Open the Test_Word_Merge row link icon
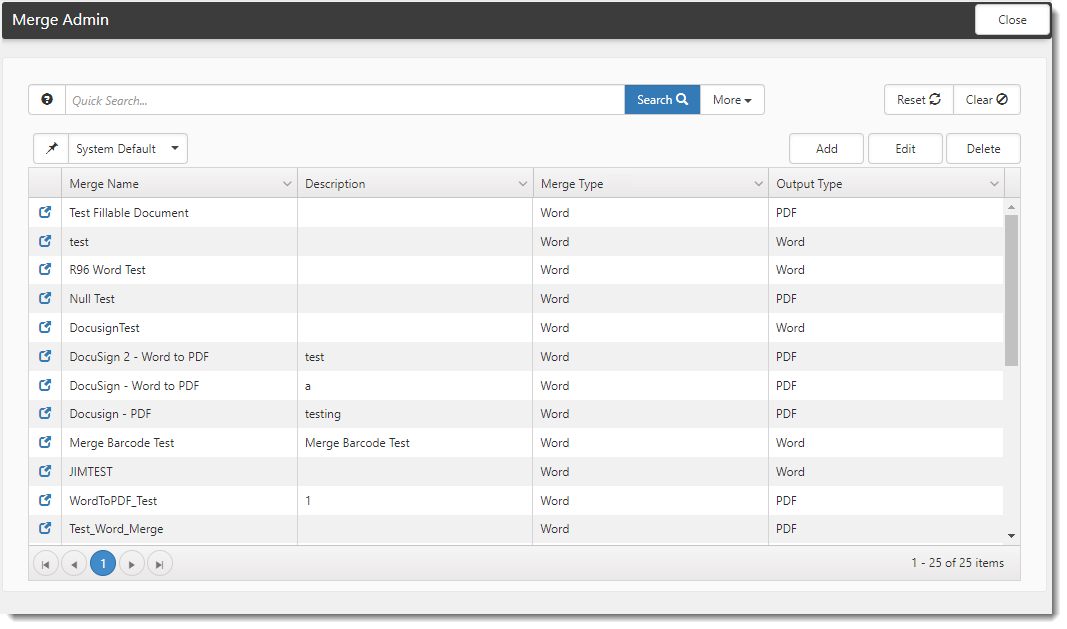This screenshot has height=629, width=1067. pos(45,529)
